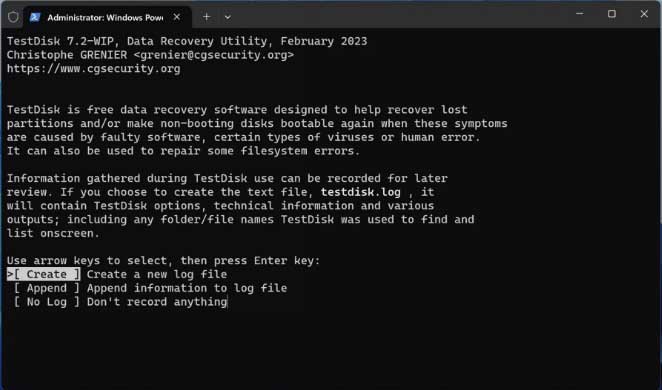Viewport: 662px width, 390px height.
Task: Select the [ No Log ] option
Action: coord(46,302)
